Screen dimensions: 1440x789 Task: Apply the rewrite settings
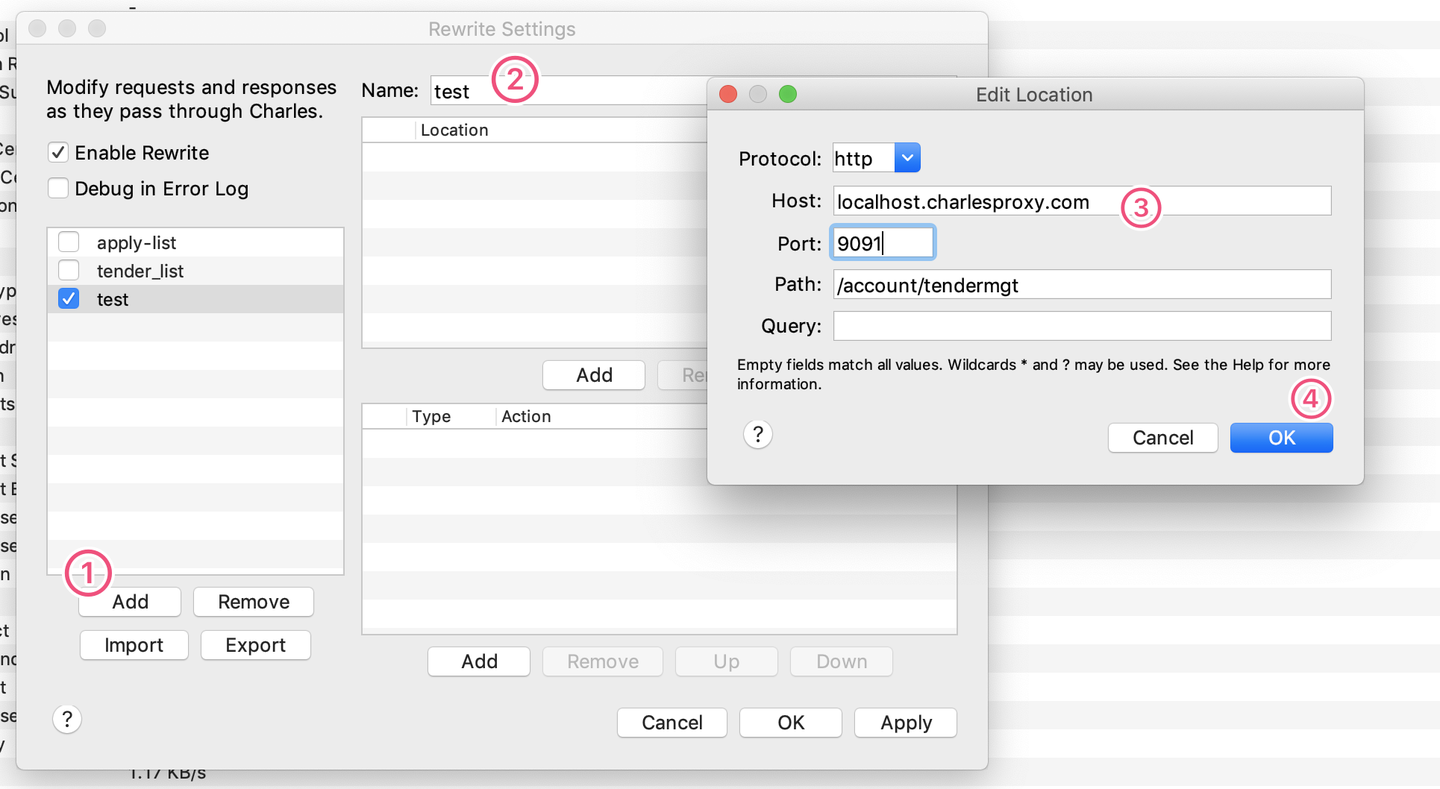[x=906, y=723]
